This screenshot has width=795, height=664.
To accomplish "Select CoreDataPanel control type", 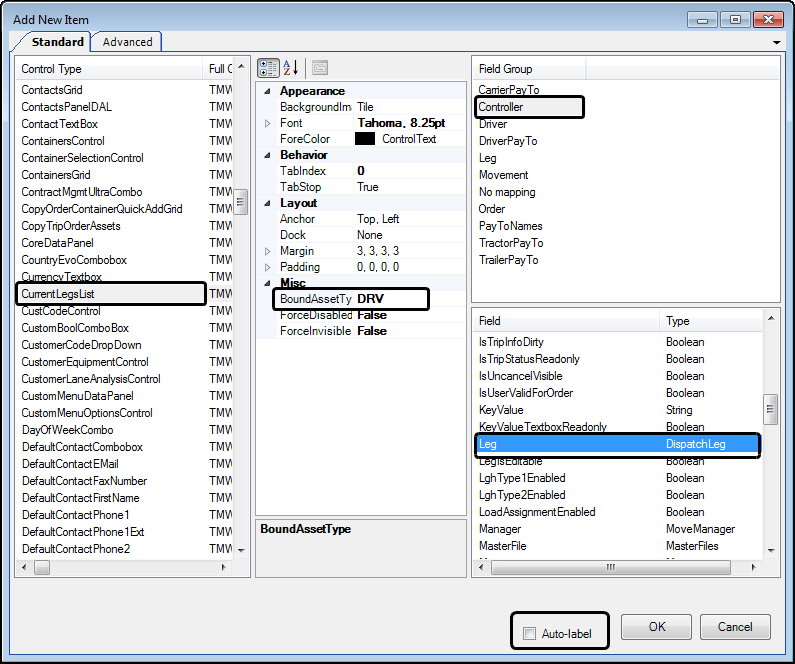I will [57, 243].
